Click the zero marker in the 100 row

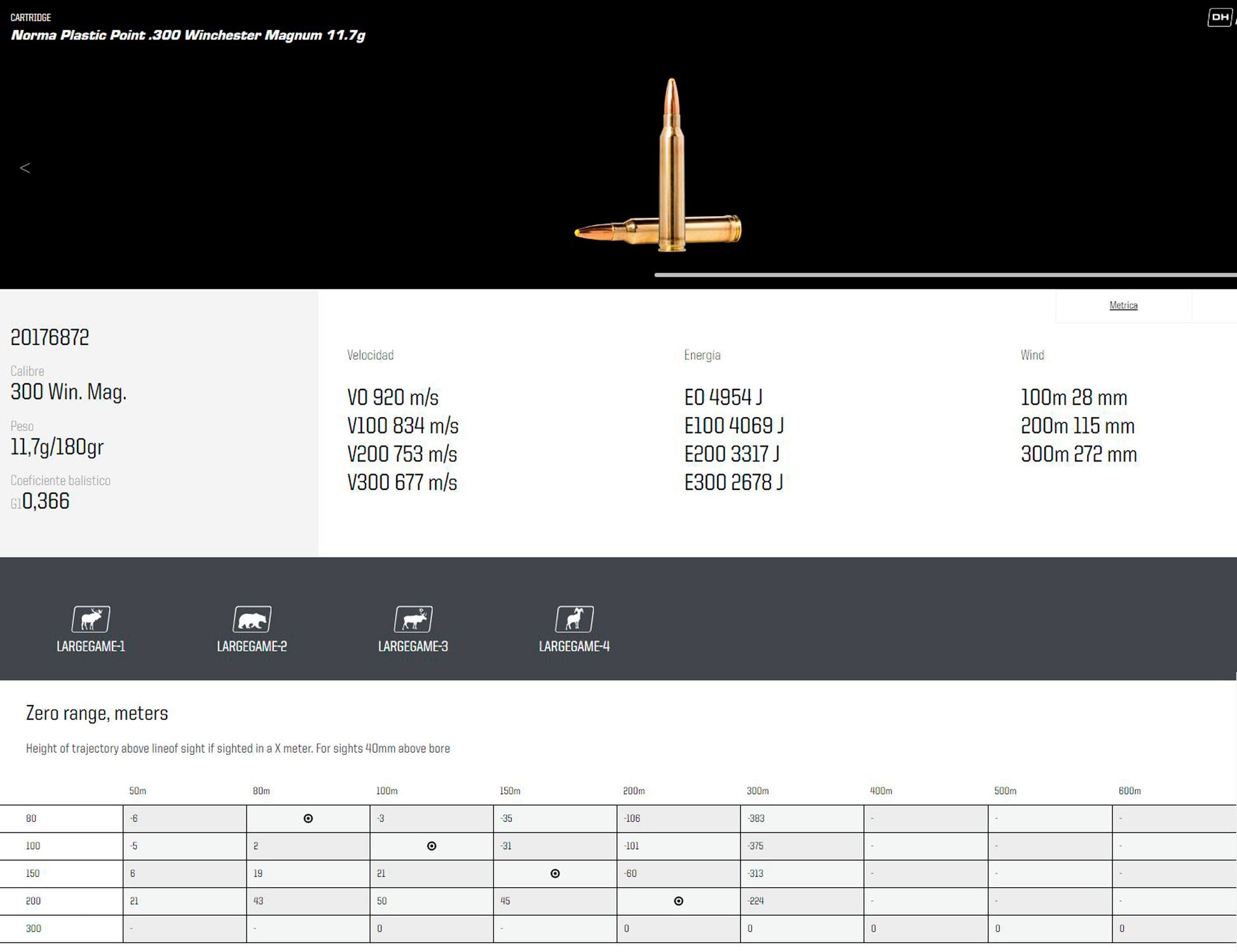point(432,846)
